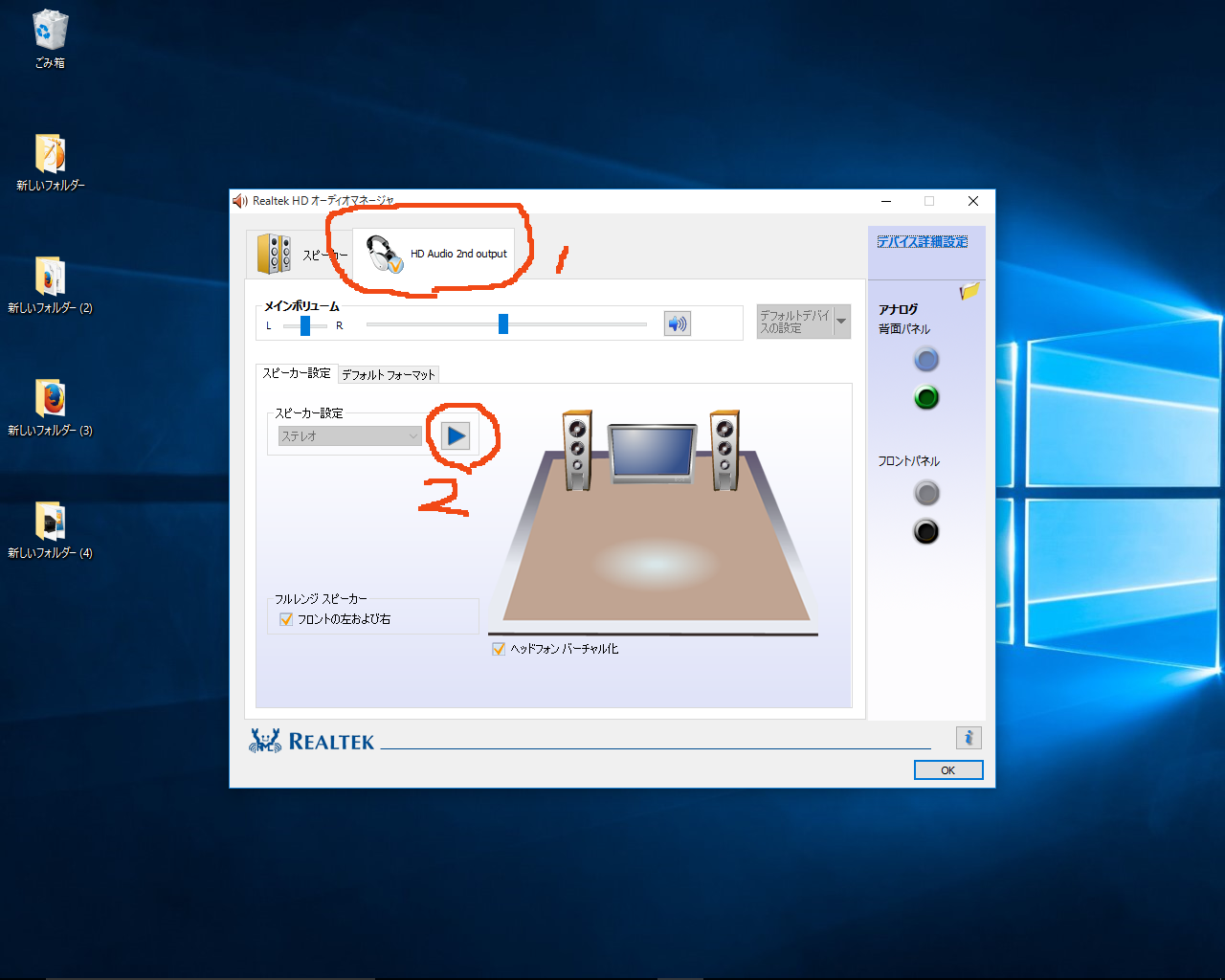Image resolution: width=1225 pixels, height=980 pixels.
Task: Expand the default device setting dropdown arrow
Action: pos(842,322)
